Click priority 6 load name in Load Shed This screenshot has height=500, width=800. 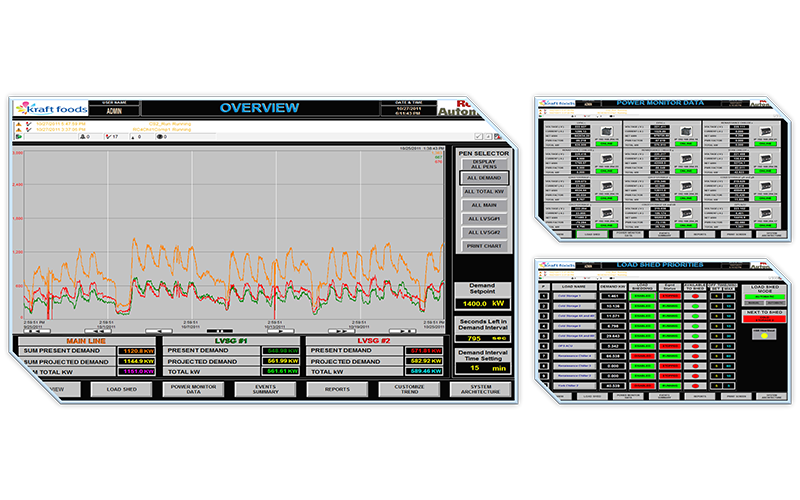click(574, 346)
